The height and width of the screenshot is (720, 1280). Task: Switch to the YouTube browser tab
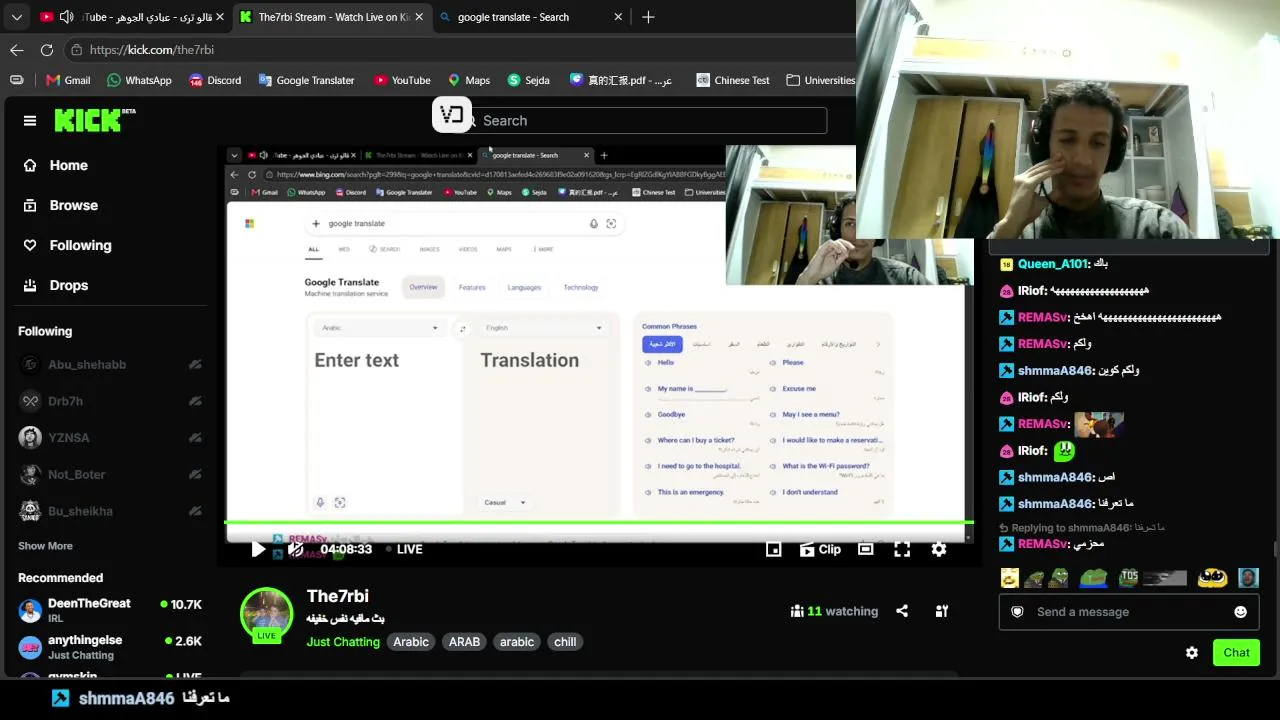(132, 17)
